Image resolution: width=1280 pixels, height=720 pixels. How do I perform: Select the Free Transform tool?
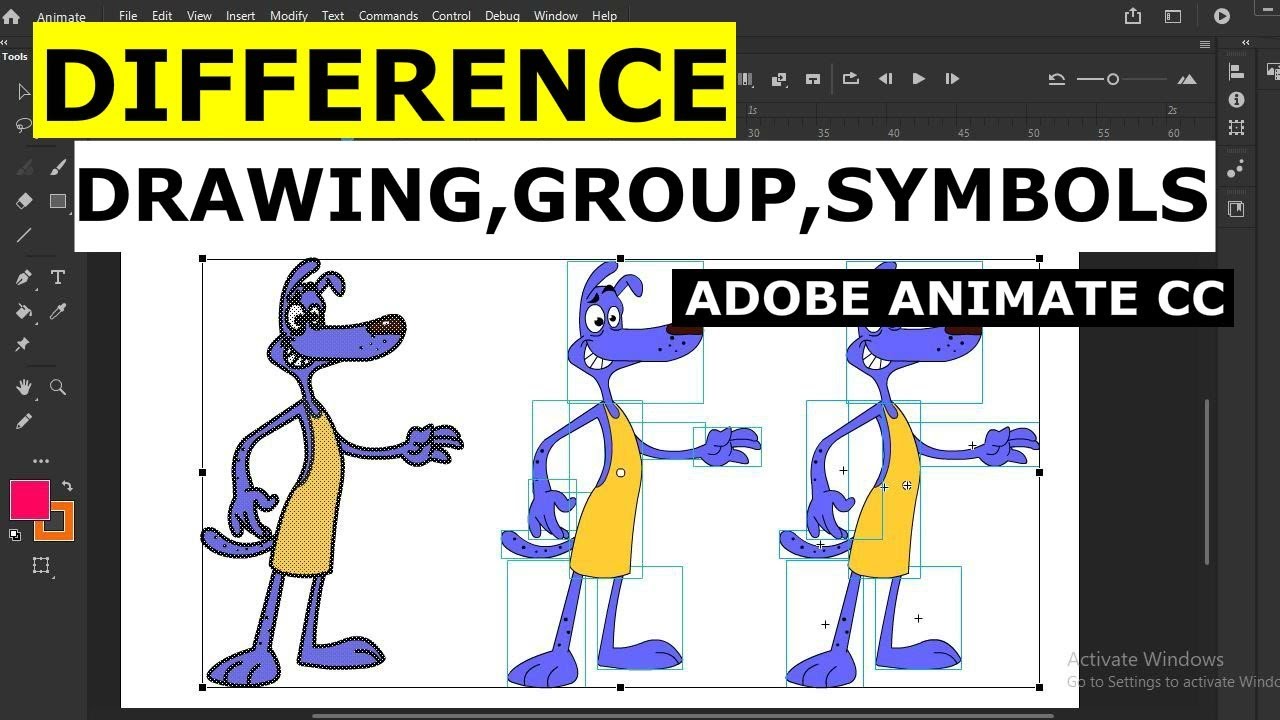(41, 566)
